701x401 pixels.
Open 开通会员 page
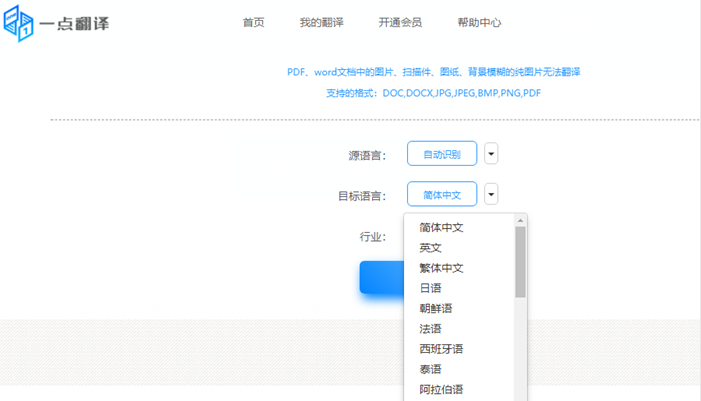coord(400,22)
